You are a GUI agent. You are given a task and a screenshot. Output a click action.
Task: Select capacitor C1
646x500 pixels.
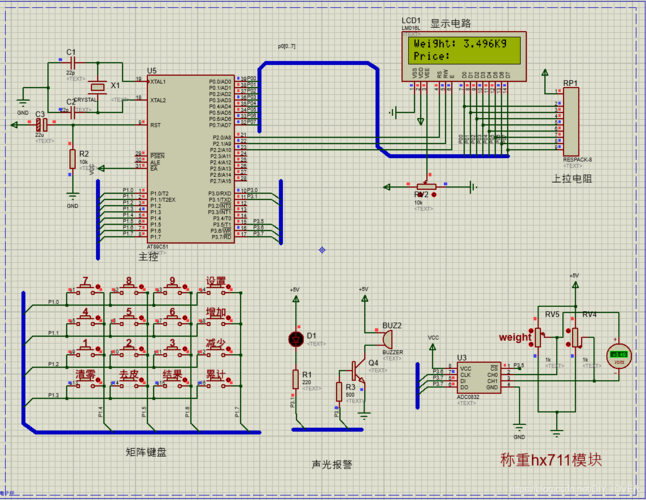73,63
